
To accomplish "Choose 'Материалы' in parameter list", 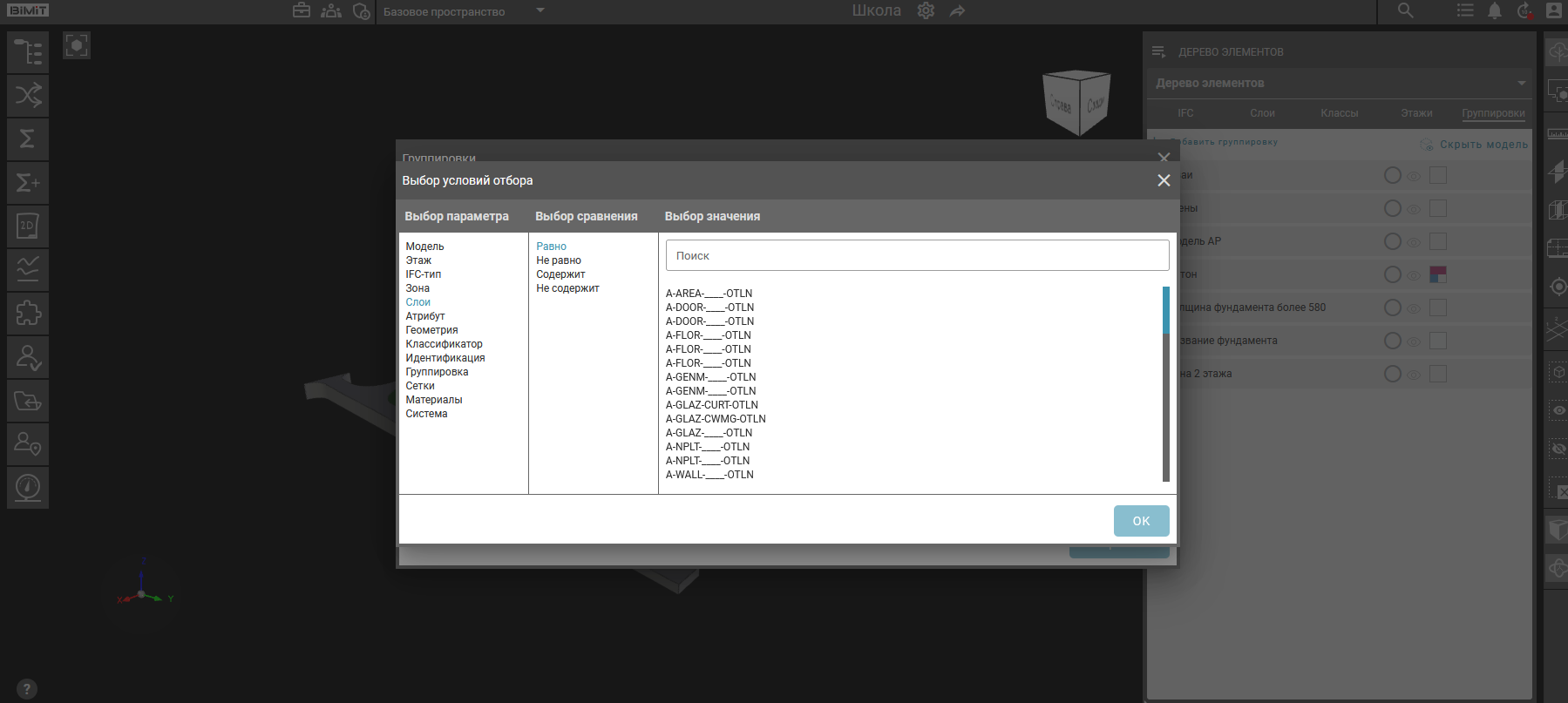I will coord(434,400).
